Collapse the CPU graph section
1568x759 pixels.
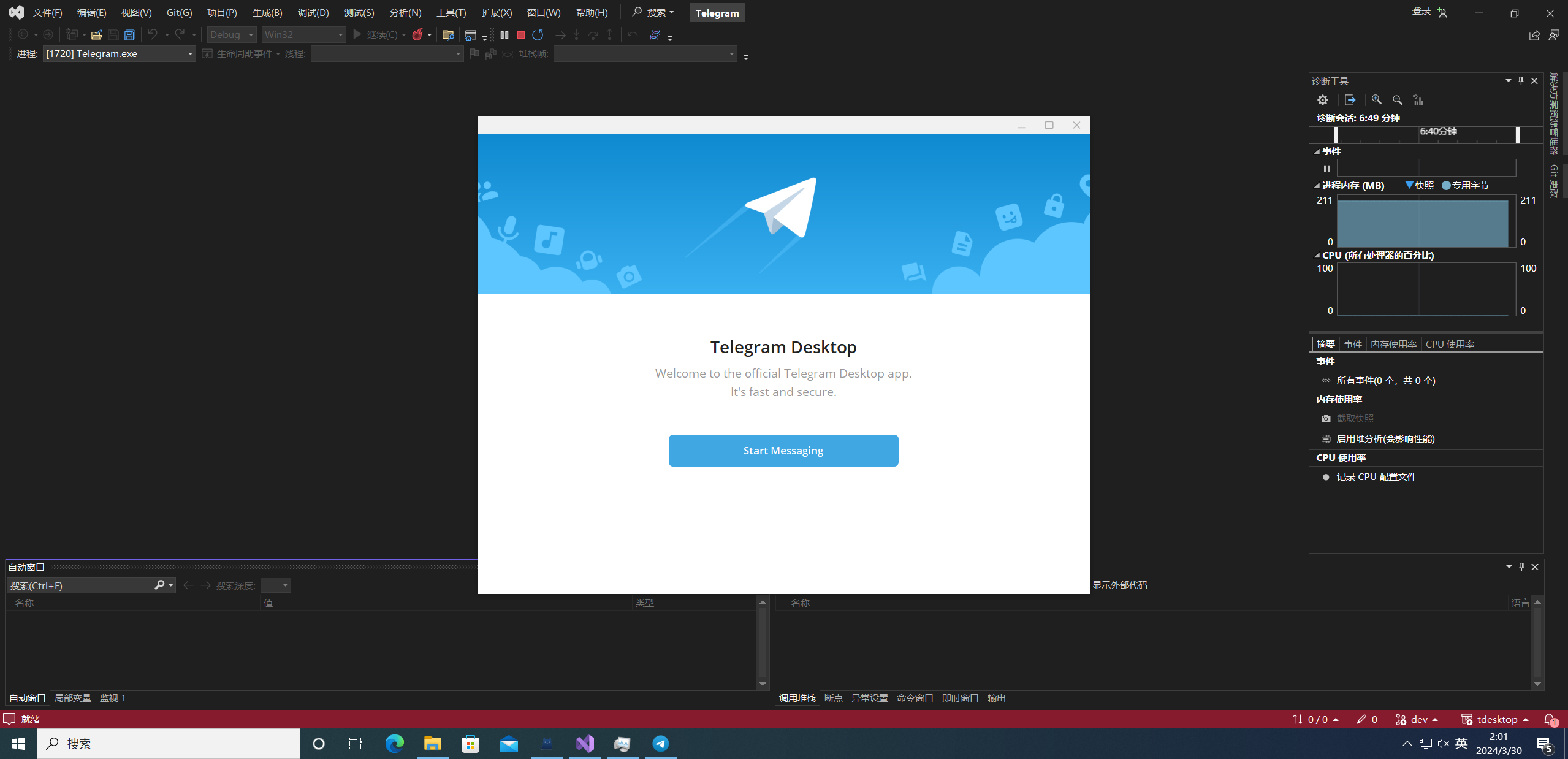(x=1317, y=256)
